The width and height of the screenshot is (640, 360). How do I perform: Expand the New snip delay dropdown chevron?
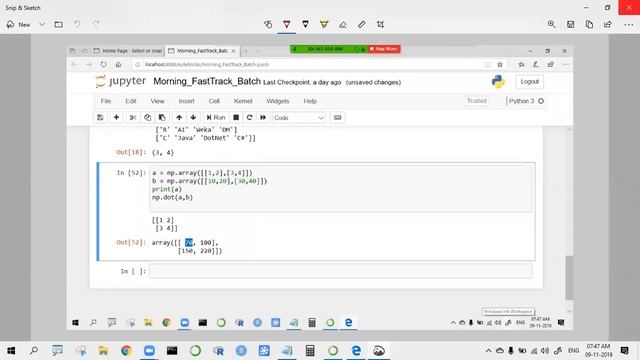point(42,24)
